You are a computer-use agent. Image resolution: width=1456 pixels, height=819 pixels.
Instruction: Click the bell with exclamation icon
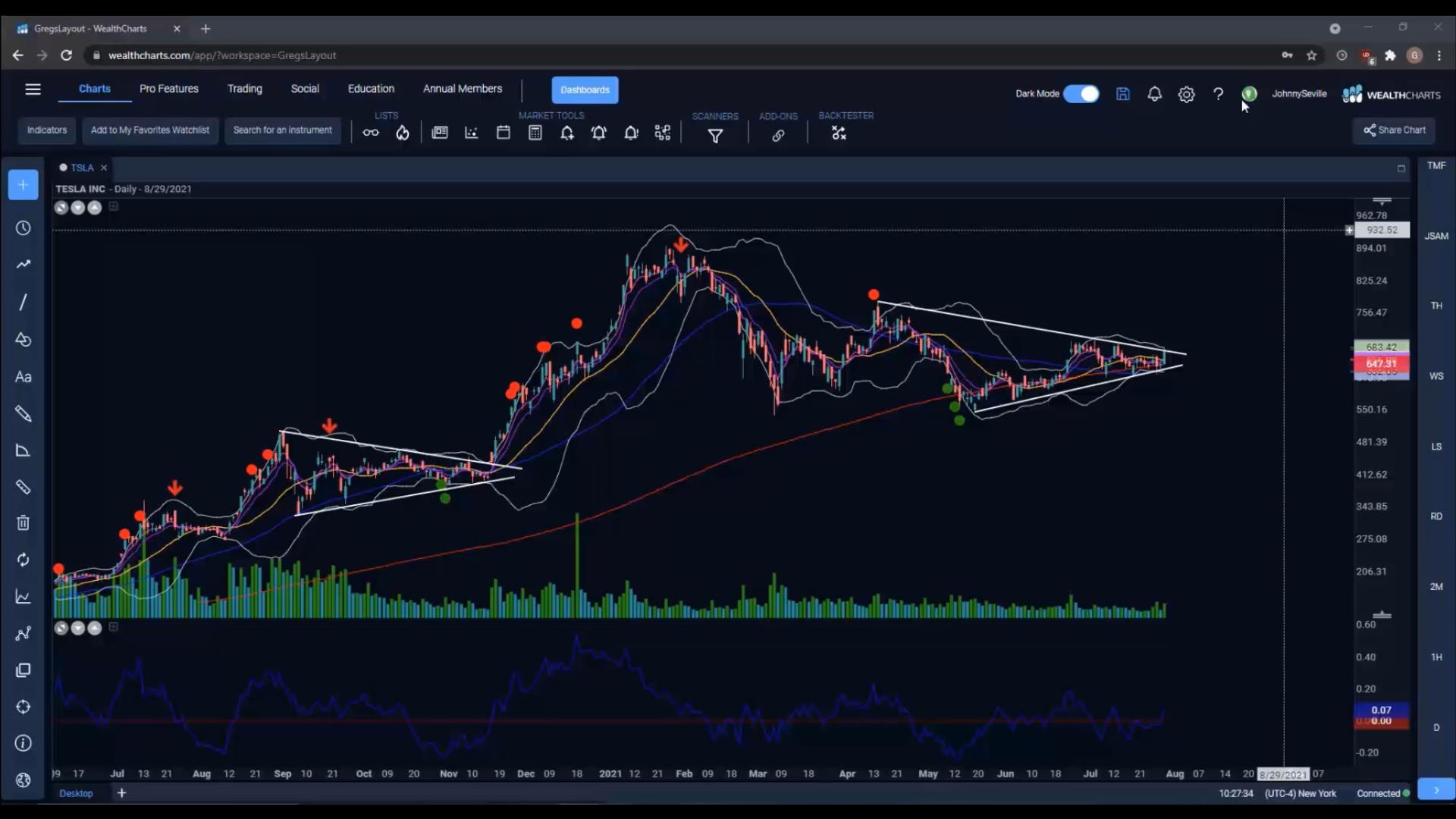click(x=631, y=133)
